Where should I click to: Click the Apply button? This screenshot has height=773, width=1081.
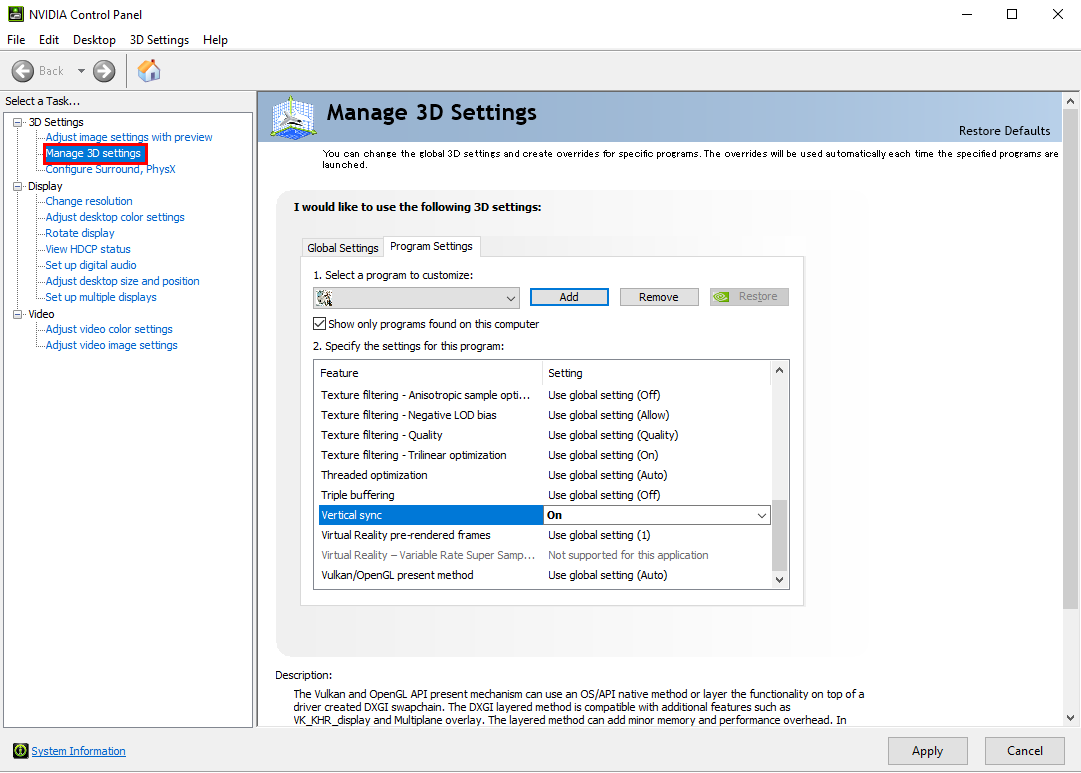coord(927,751)
